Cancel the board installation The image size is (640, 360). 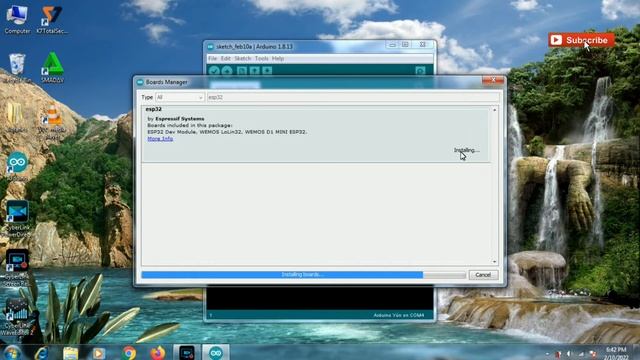coord(483,275)
